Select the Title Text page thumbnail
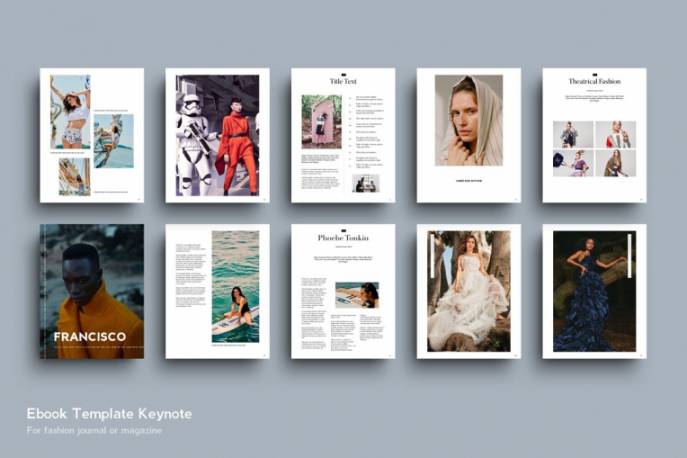 [343, 135]
